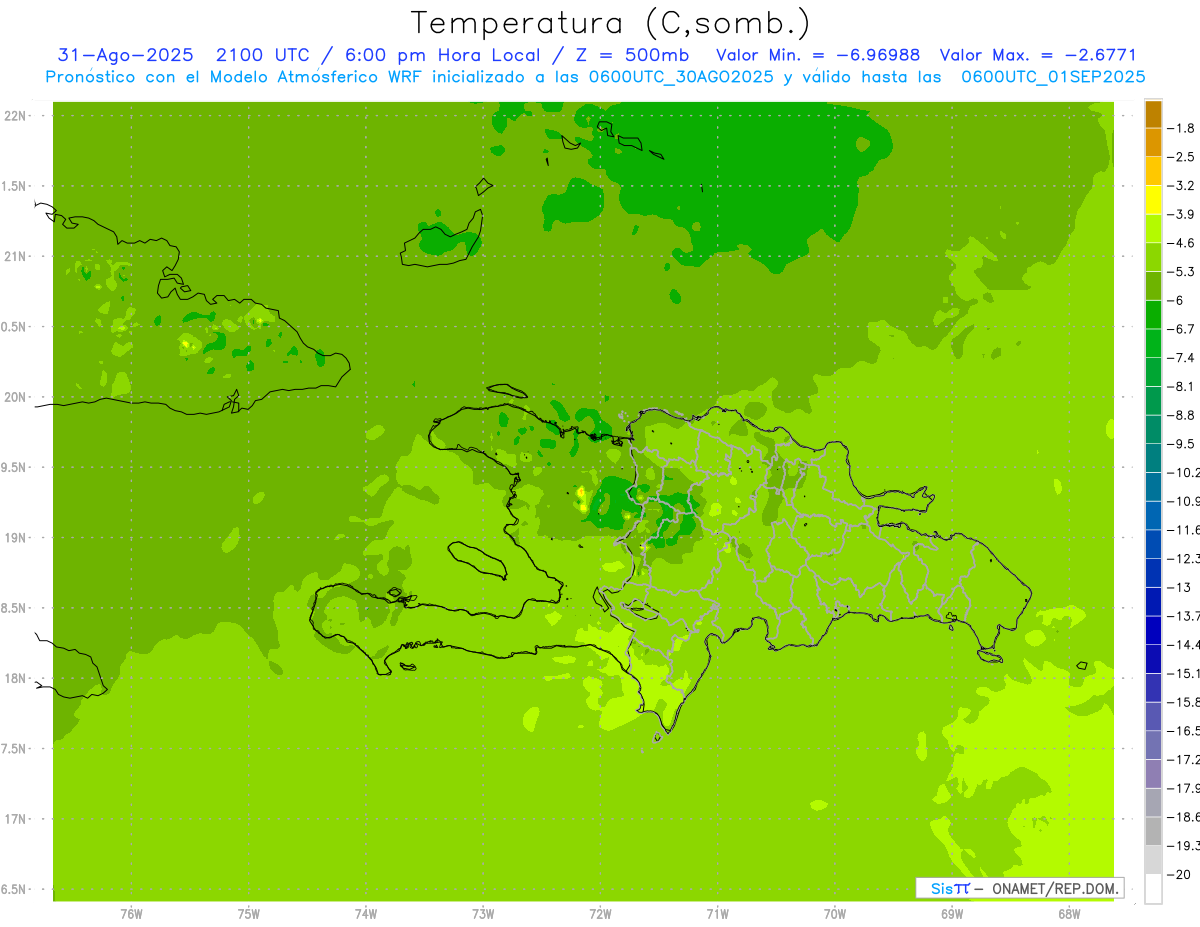Click the amber swatch between -2.5 and -3.2

1153,171
